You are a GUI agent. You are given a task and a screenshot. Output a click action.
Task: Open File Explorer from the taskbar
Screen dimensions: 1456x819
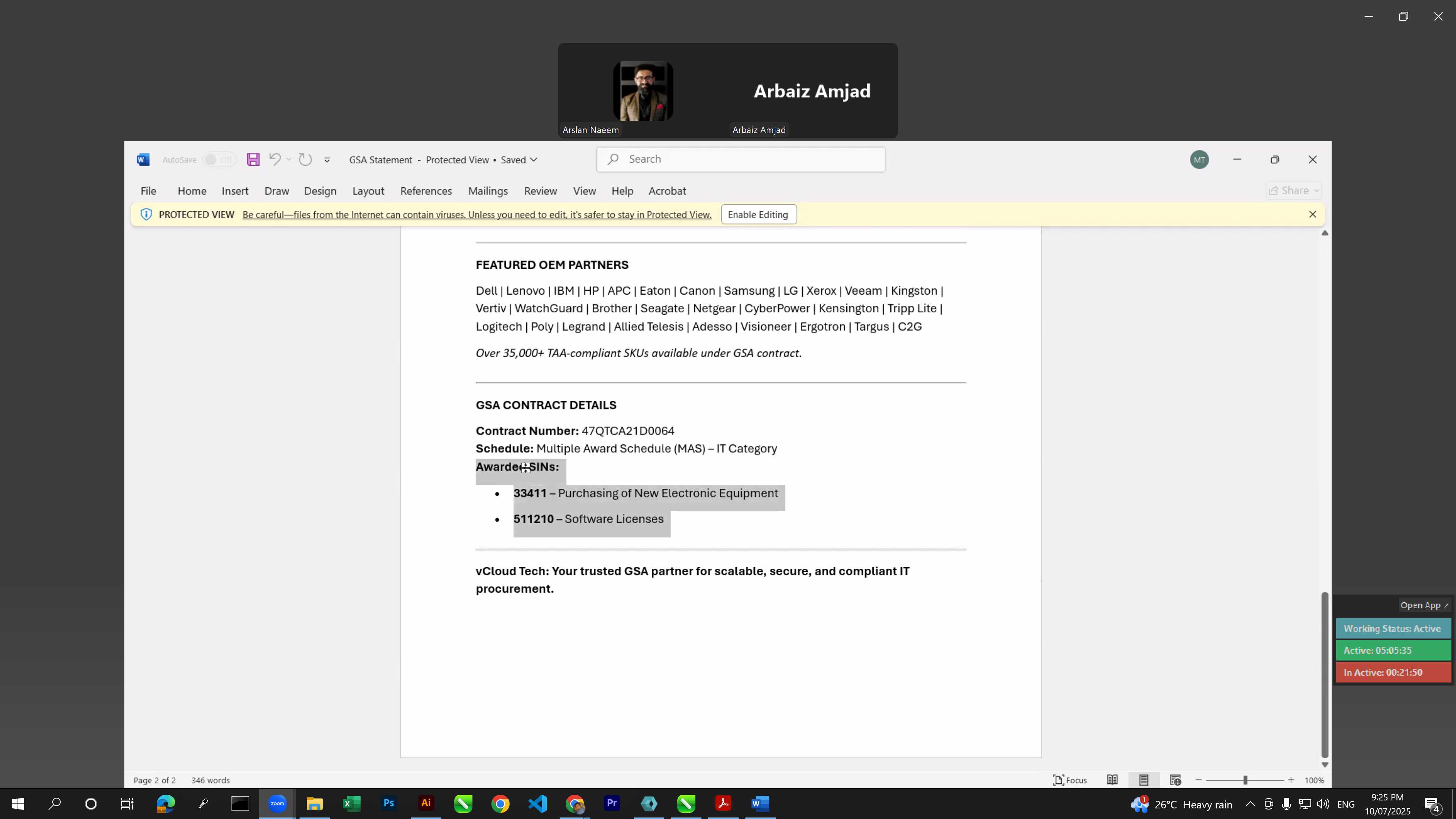(314, 804)
